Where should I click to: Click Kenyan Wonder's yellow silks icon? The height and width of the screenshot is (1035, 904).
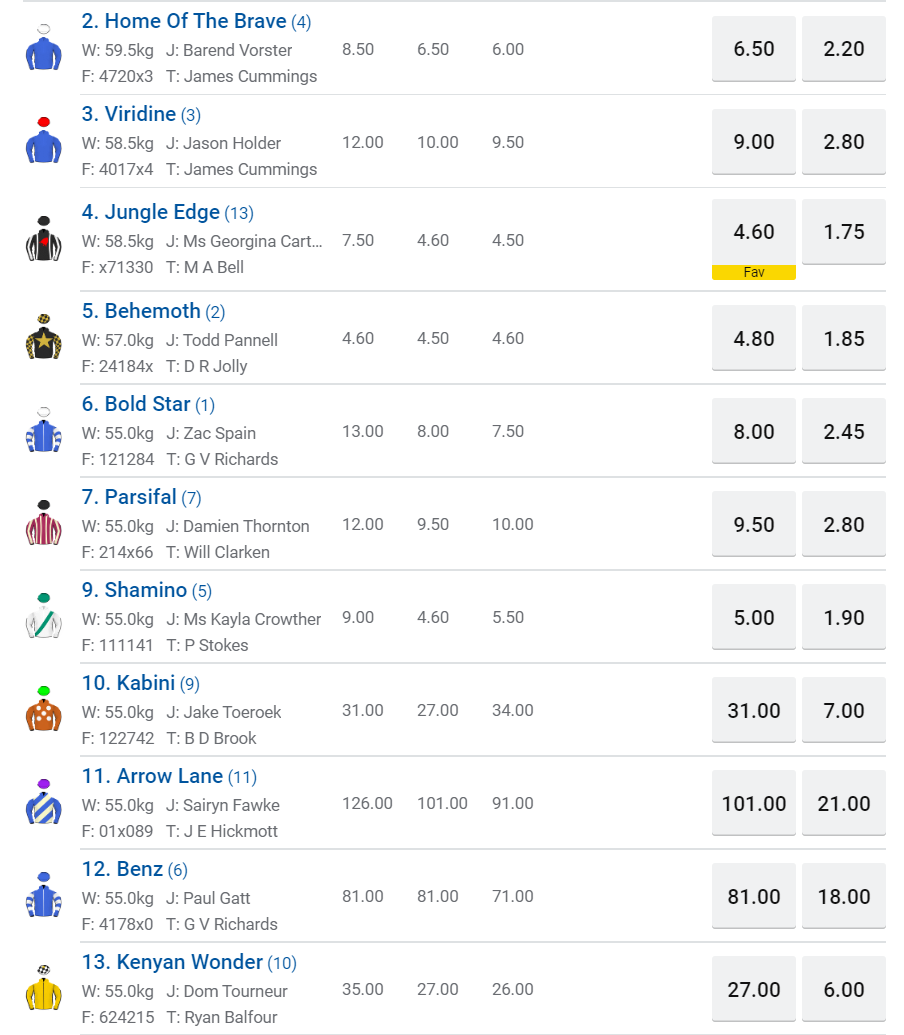pos(43,988)
